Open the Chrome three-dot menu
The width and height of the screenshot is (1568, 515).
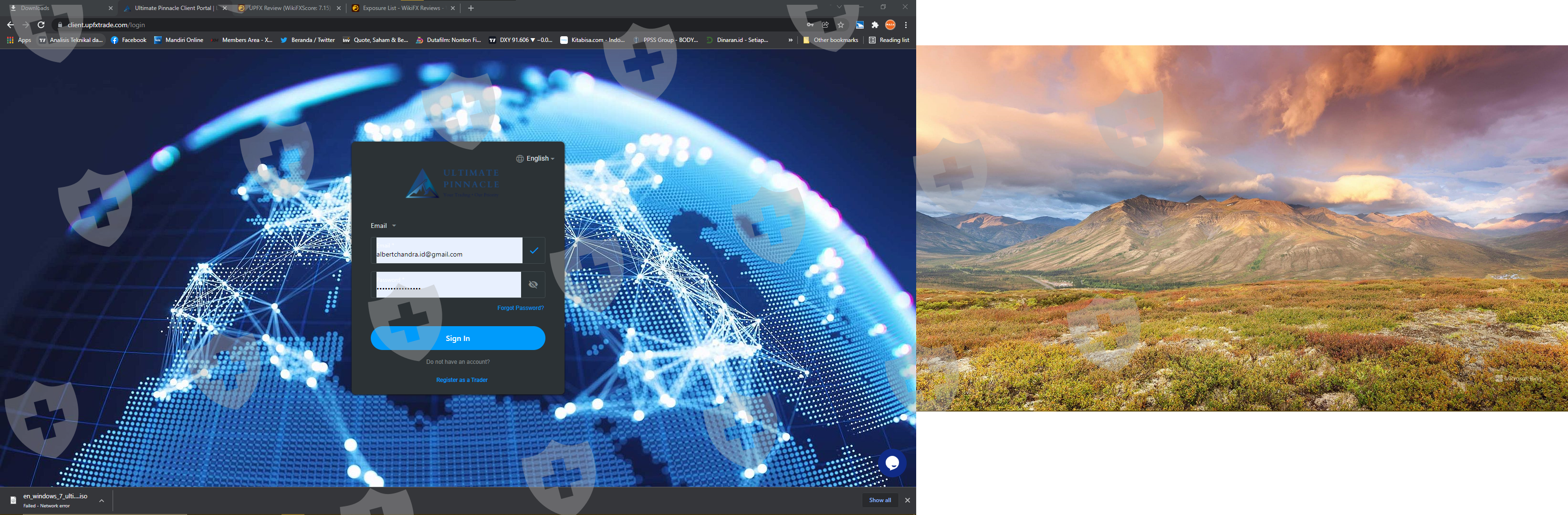[906, 25]
